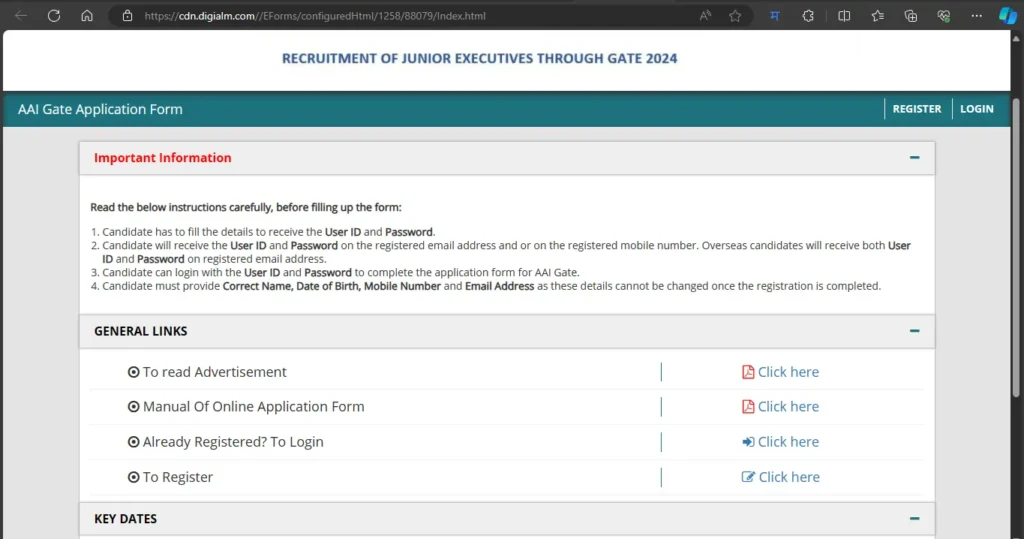
Task: Collapse the Key Dates section
Action: 914,519
